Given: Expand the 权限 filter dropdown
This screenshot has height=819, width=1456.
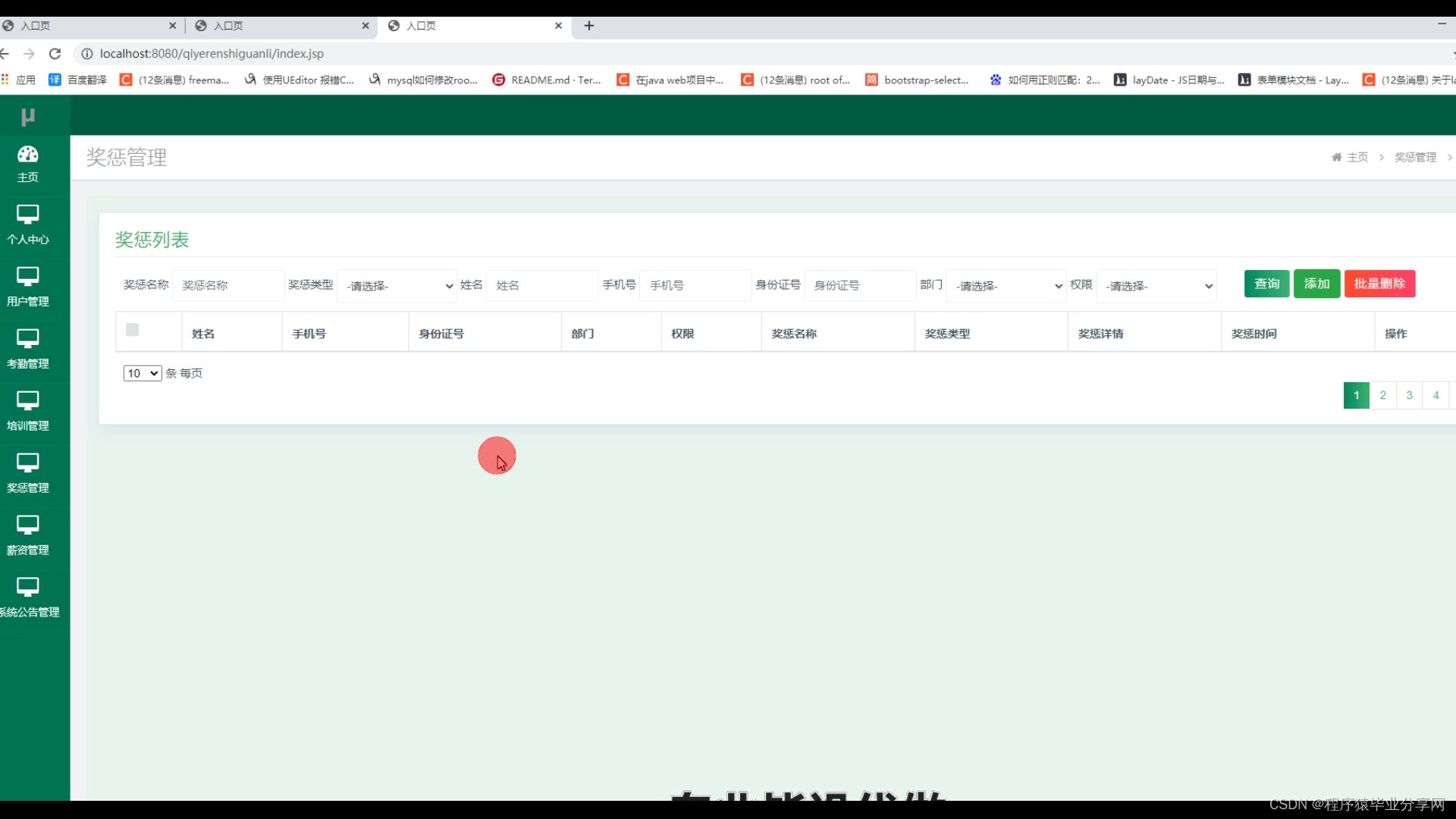Looking at the screenshot, I should [1156, 286].
